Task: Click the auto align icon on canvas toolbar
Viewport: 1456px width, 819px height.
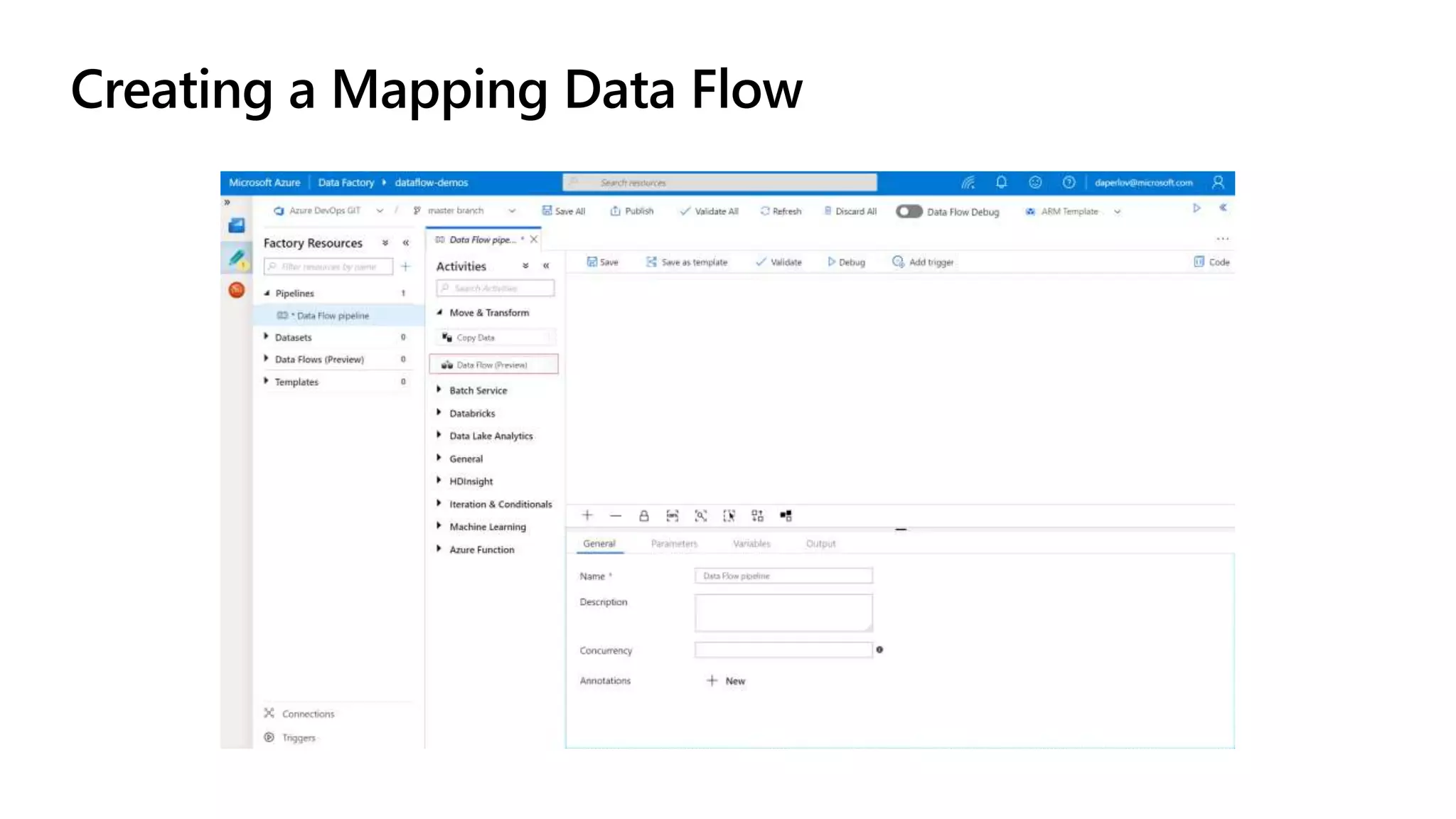Action: (757, 515)
